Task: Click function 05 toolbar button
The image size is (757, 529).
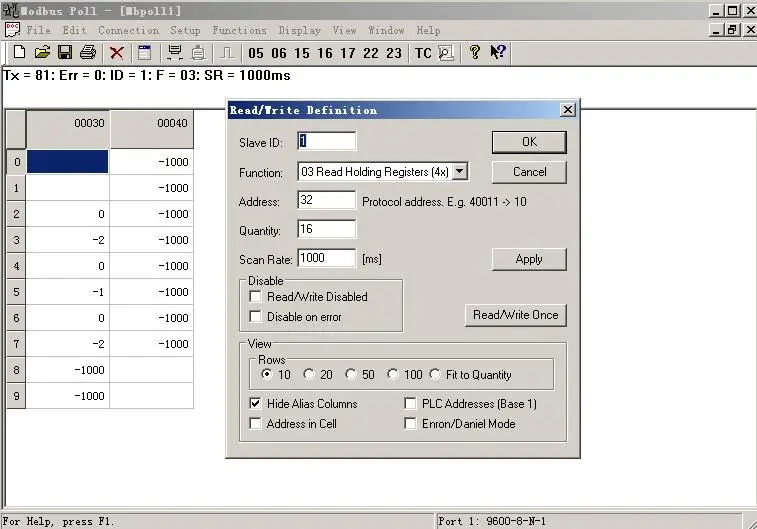Action: click(256, 53)
